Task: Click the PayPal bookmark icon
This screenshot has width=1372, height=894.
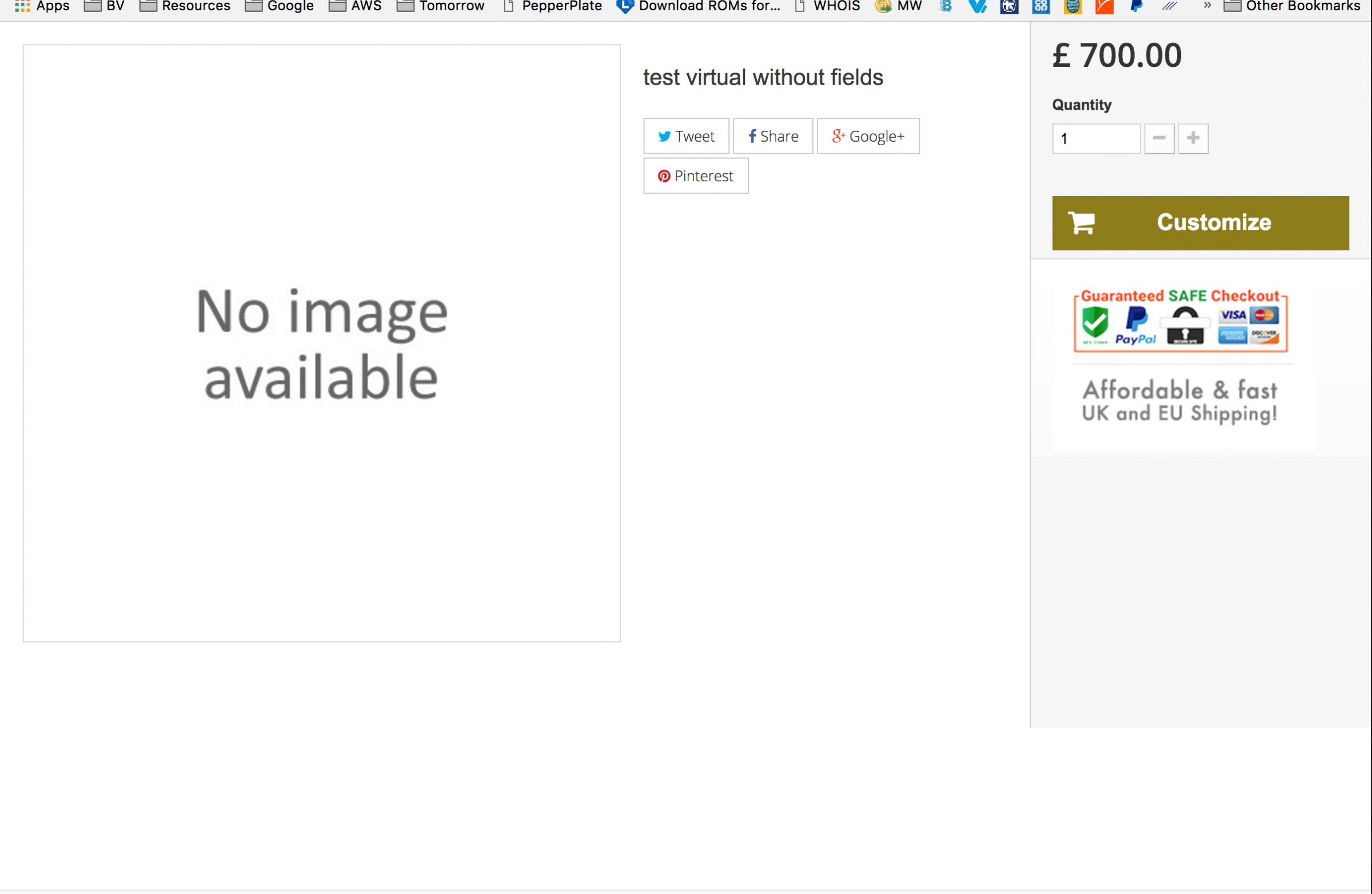Action: pos(1136,6)
